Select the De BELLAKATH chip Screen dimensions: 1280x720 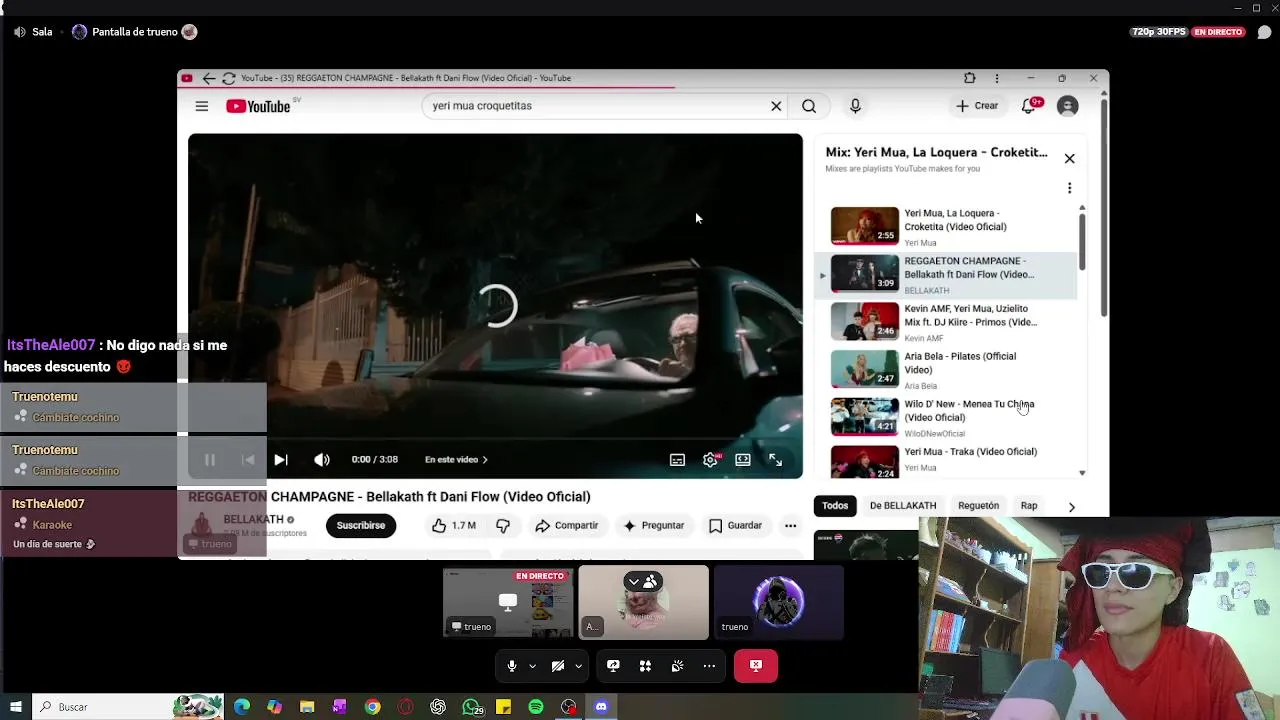(903, 506)
